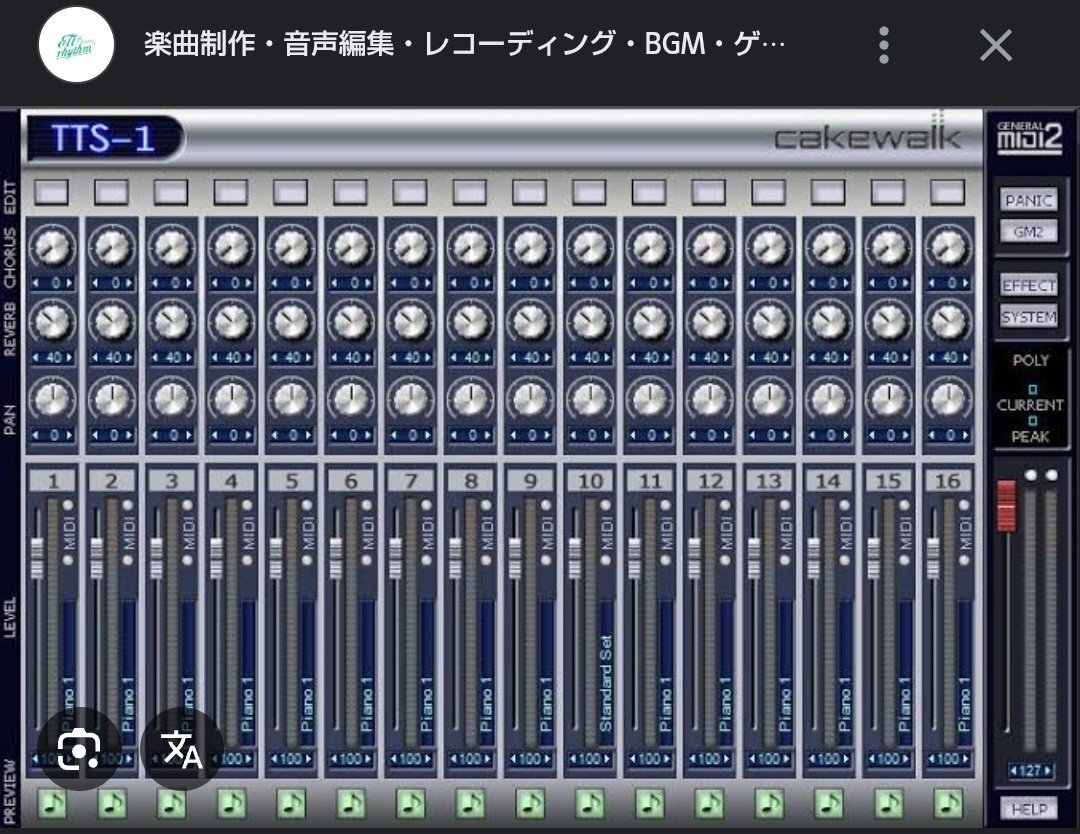This screenshot has height=834, width=1080.
Task: Toggle the EDIT button for channel 1
Action: coord(52,192)
